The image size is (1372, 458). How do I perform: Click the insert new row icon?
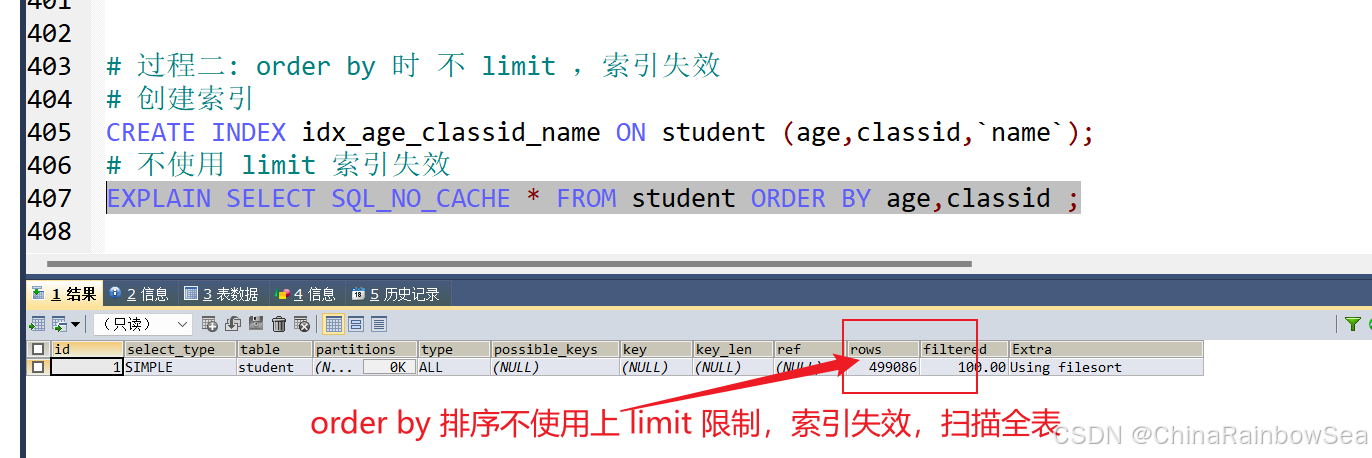[210, 324]
